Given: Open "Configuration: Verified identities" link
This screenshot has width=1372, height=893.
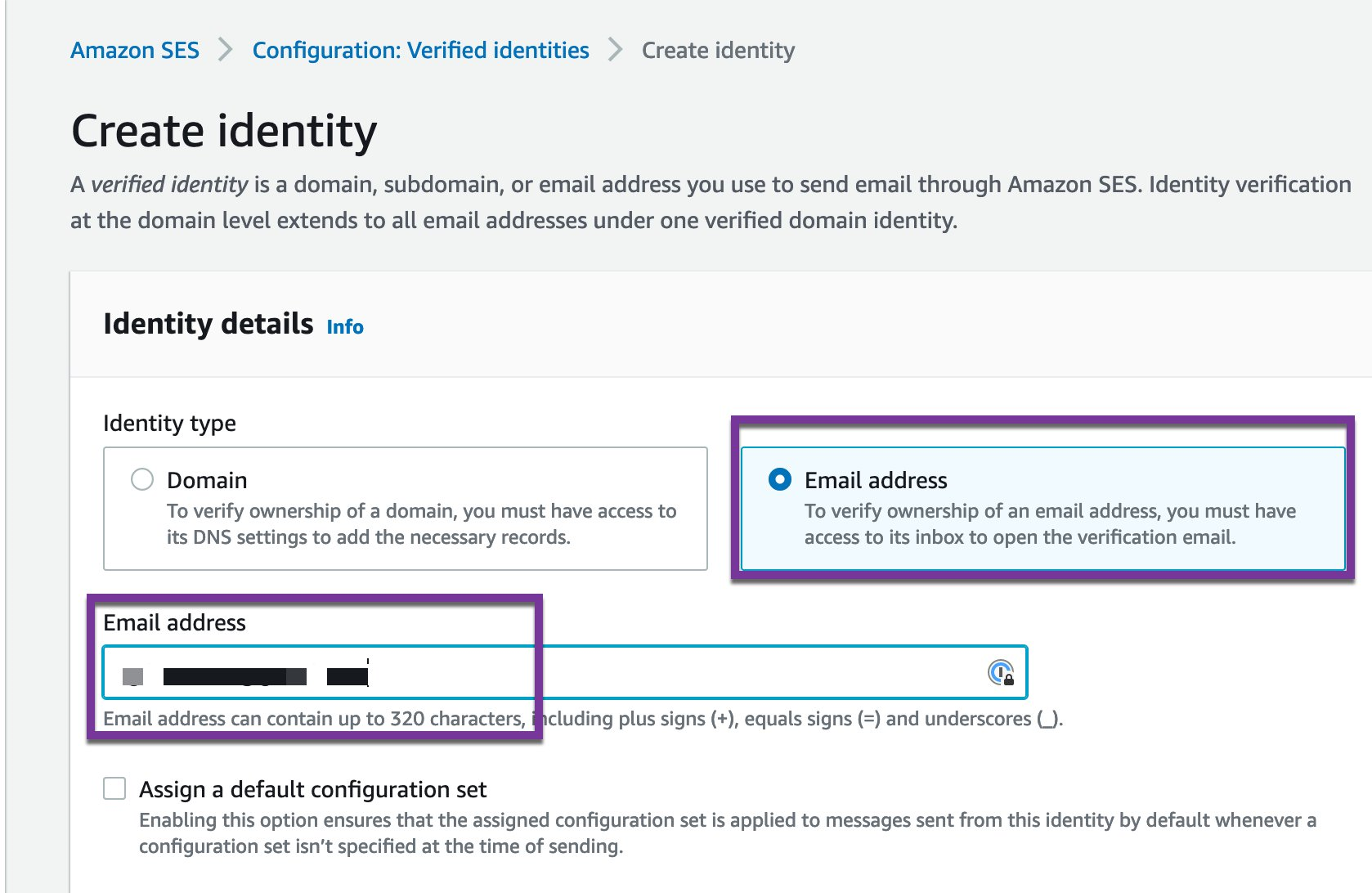Looking at the screenshot, I should pos(421,50).
